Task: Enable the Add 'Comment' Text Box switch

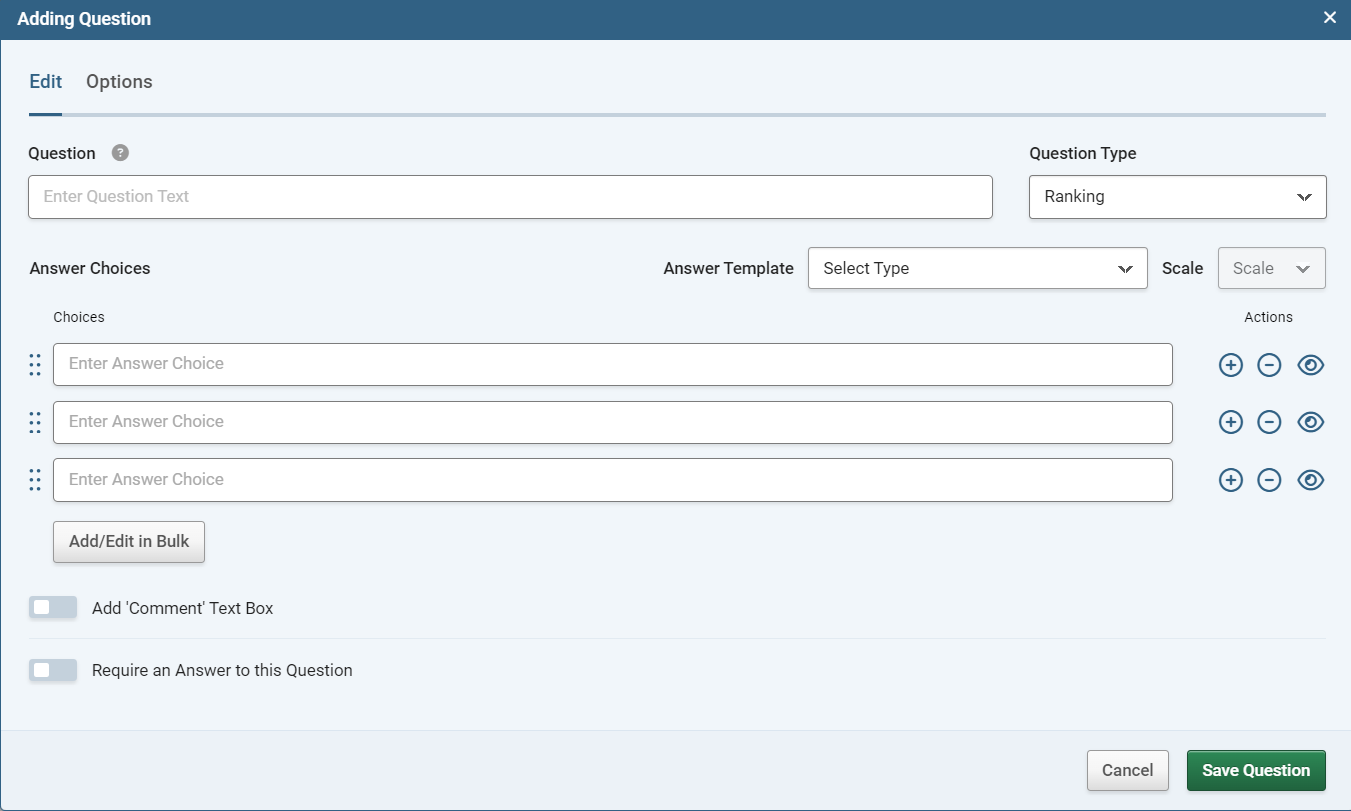Action: (53, 608)
